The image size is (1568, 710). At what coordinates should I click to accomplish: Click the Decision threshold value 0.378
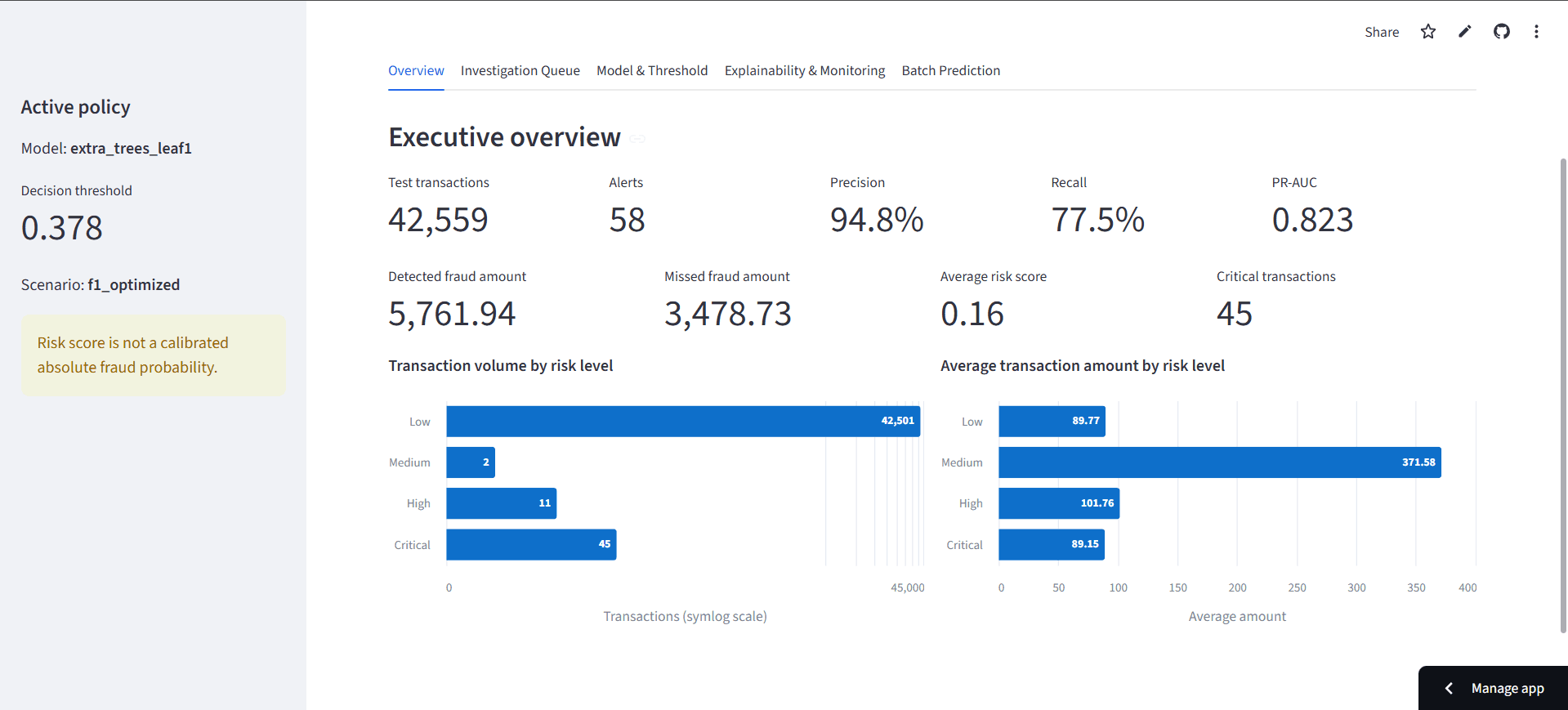(x=62, y=228)
